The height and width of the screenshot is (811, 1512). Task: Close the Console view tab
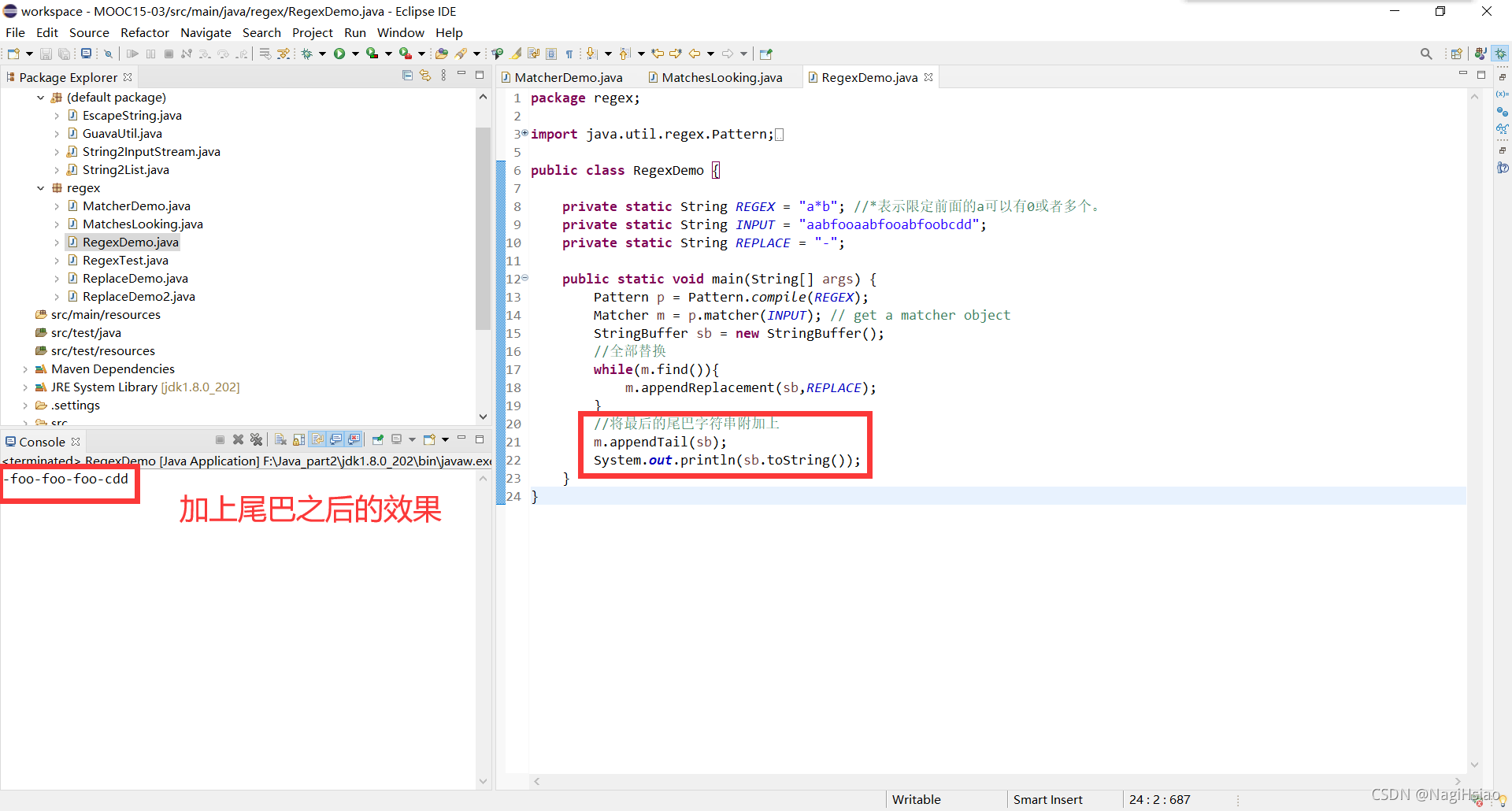point(76,442)
